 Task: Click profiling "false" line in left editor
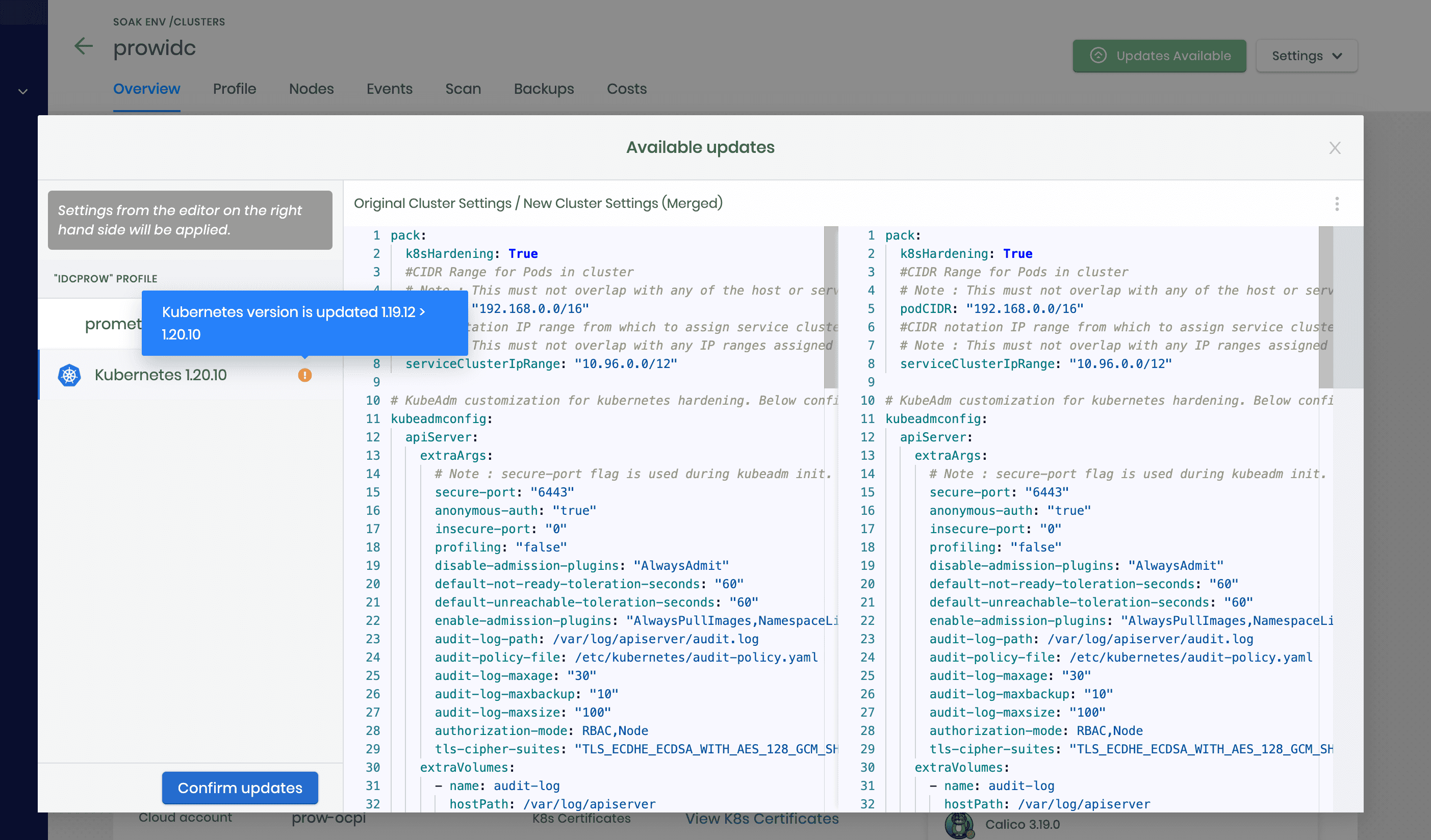(x=500, y=547)
